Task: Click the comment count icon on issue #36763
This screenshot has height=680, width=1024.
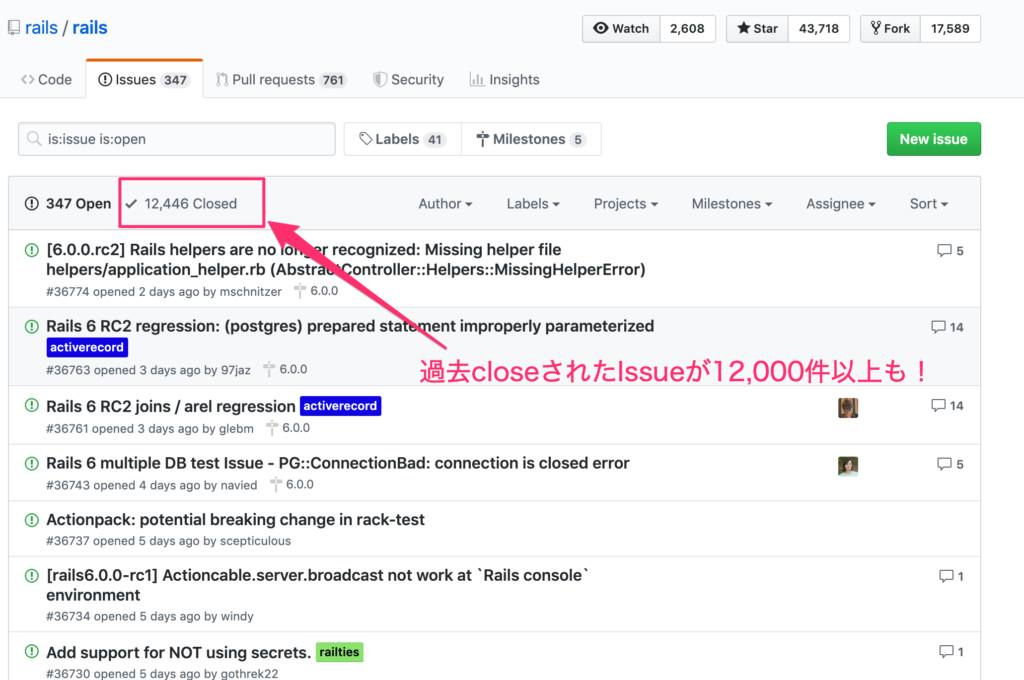Action: coord(938,327)
